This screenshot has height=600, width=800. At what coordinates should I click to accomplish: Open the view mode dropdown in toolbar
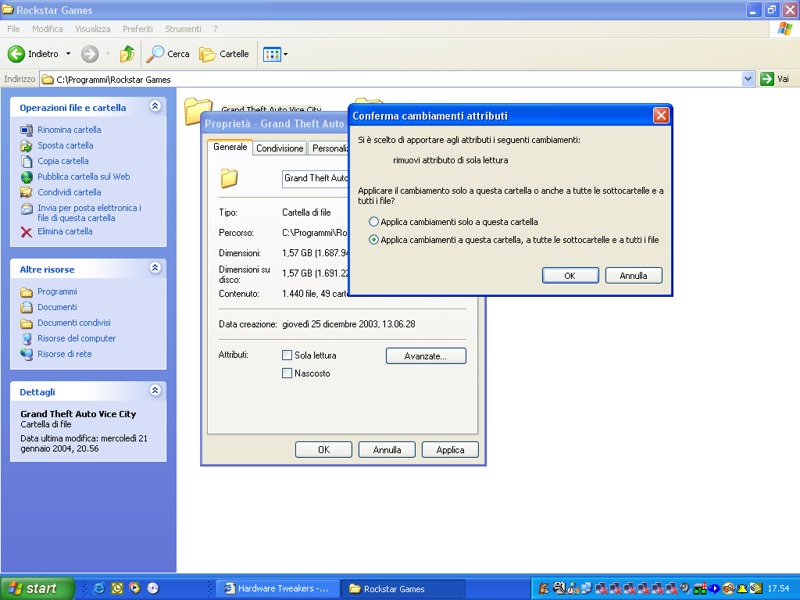[285, 54]
